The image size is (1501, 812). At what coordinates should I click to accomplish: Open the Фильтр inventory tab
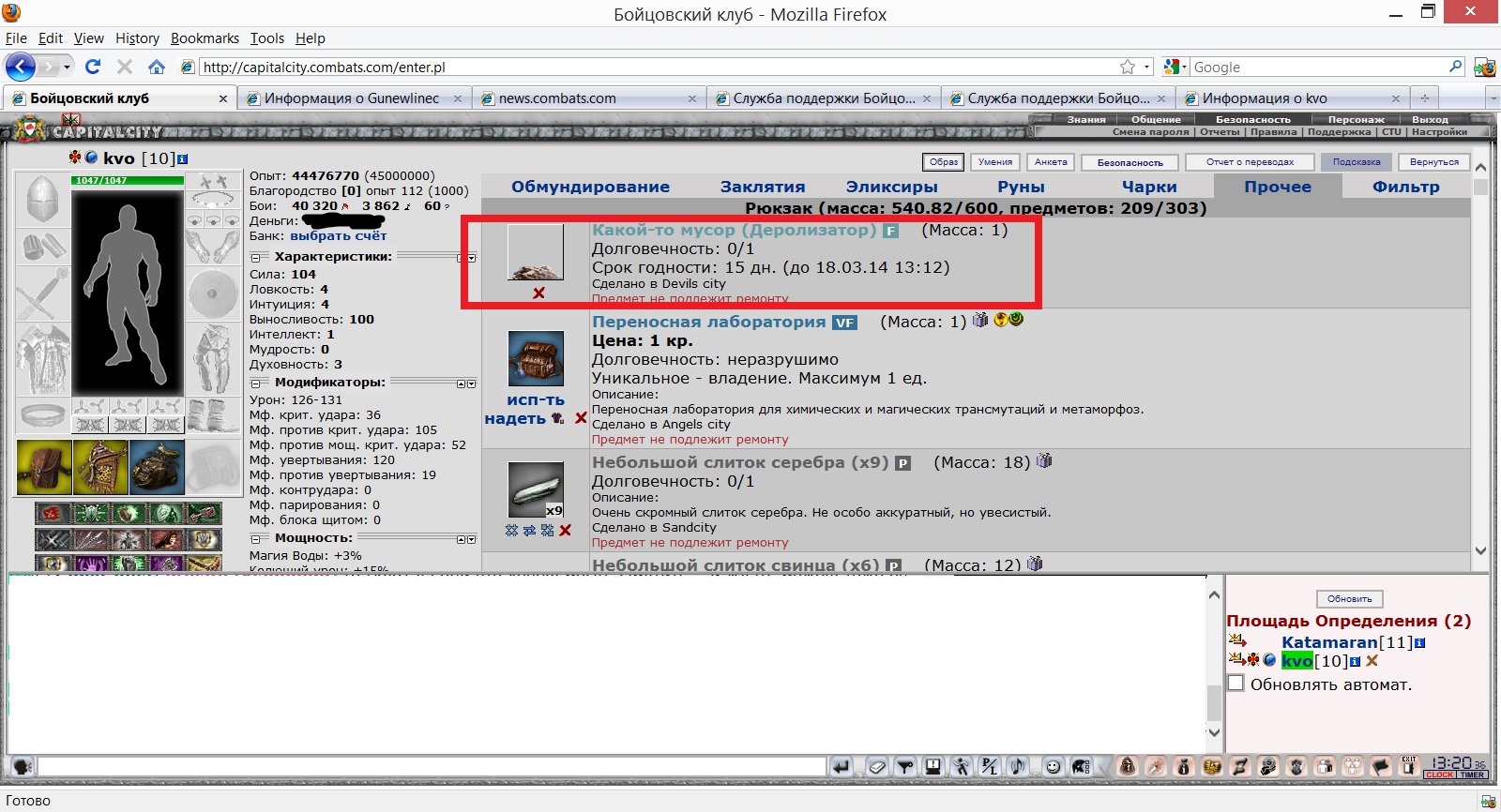[1405, 187]
